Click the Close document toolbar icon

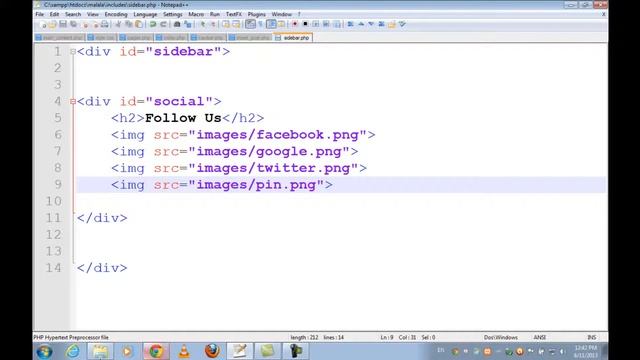pos(85,24)
